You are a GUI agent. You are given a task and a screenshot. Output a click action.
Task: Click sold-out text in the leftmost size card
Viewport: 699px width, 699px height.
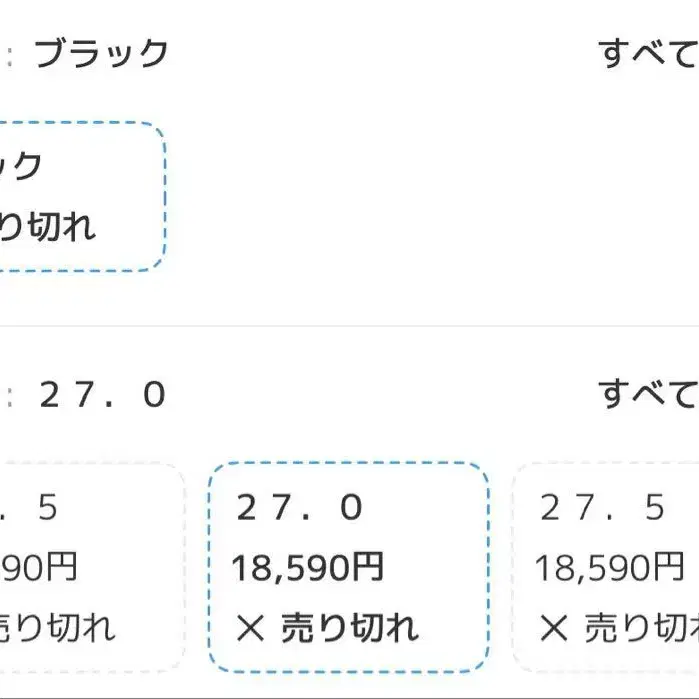pyautogui.click(x=58, y=629)
